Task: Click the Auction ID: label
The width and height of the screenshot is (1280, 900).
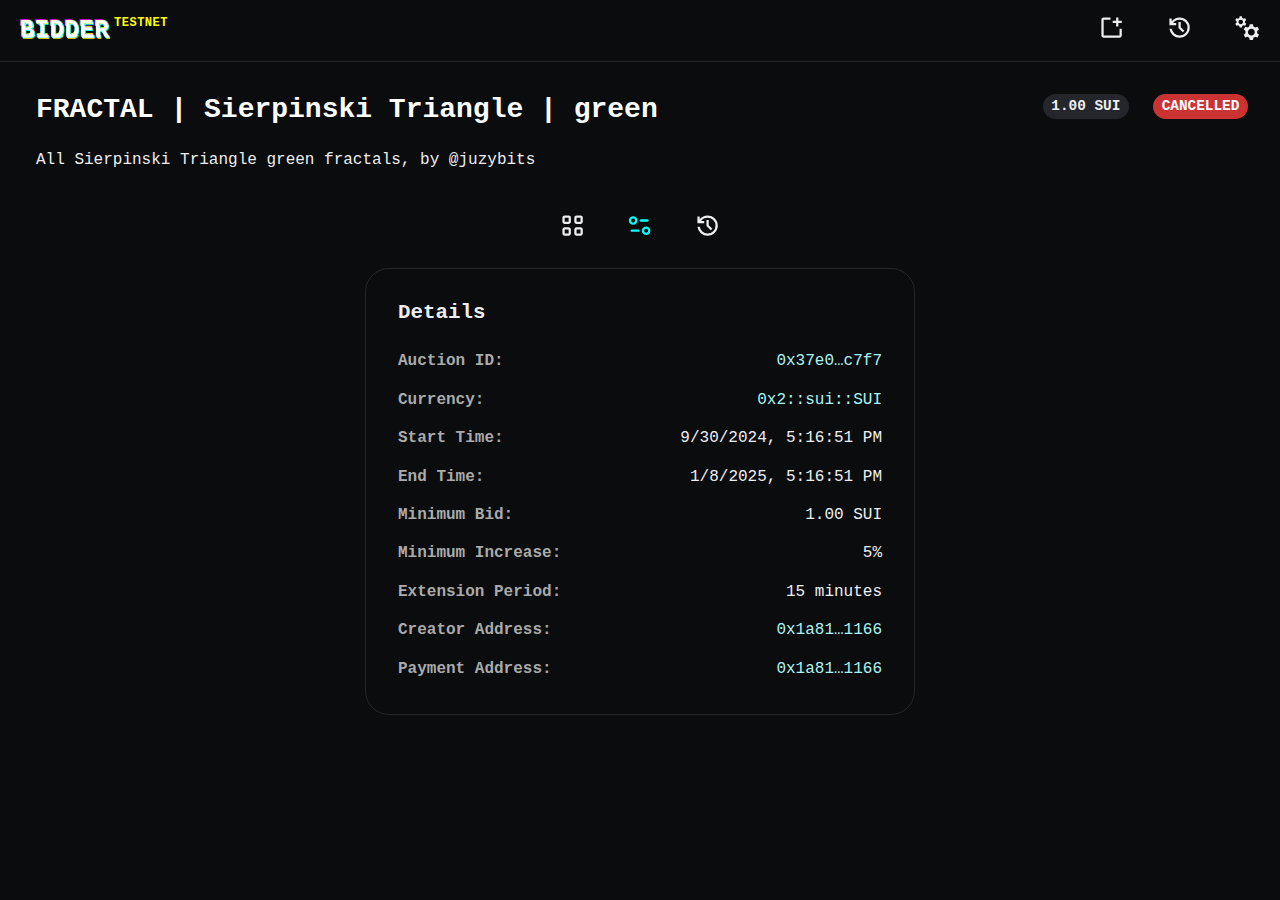Action: 451,360
